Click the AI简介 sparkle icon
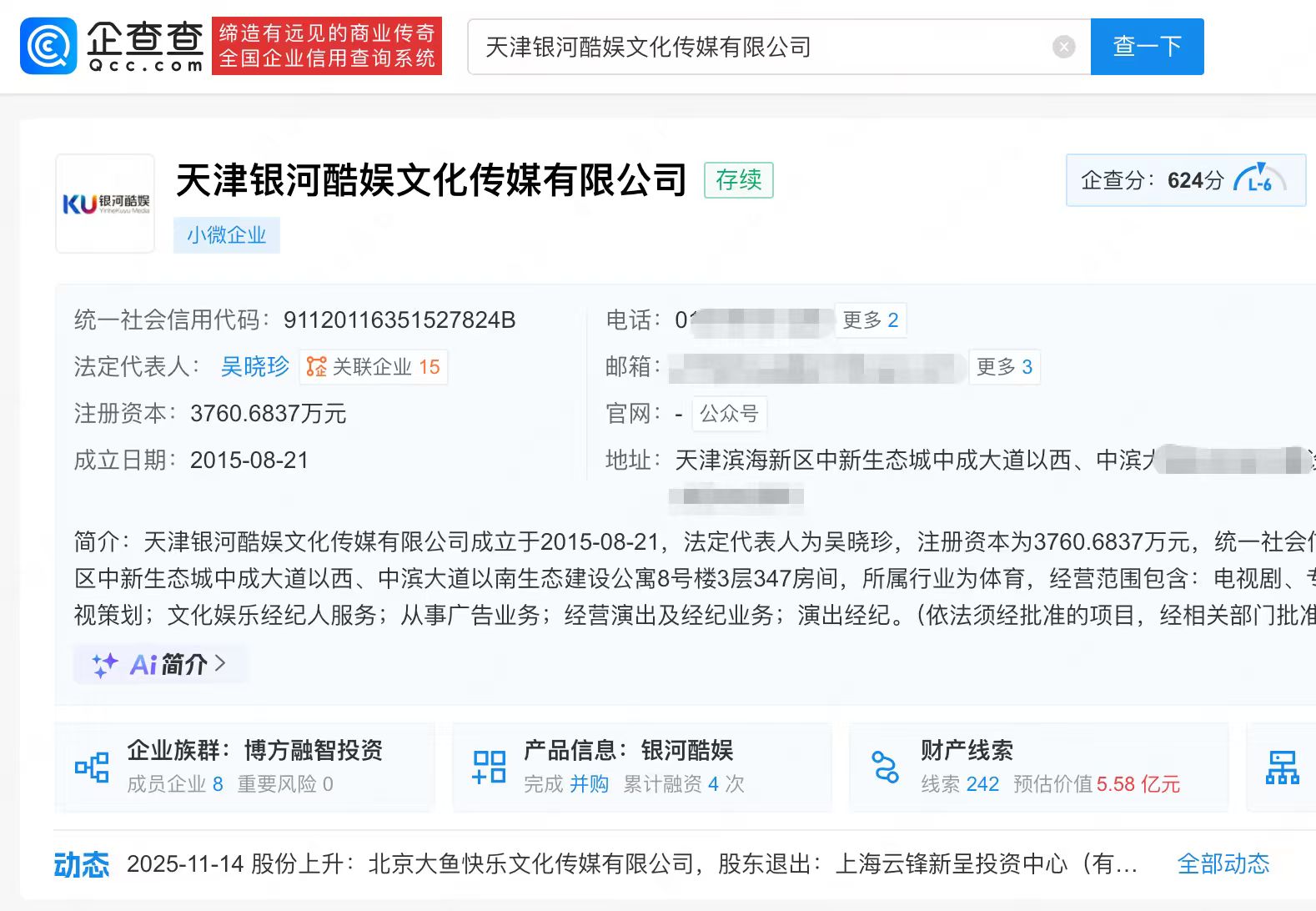Viewport: 1316px width, 911px height. point(104,665)
